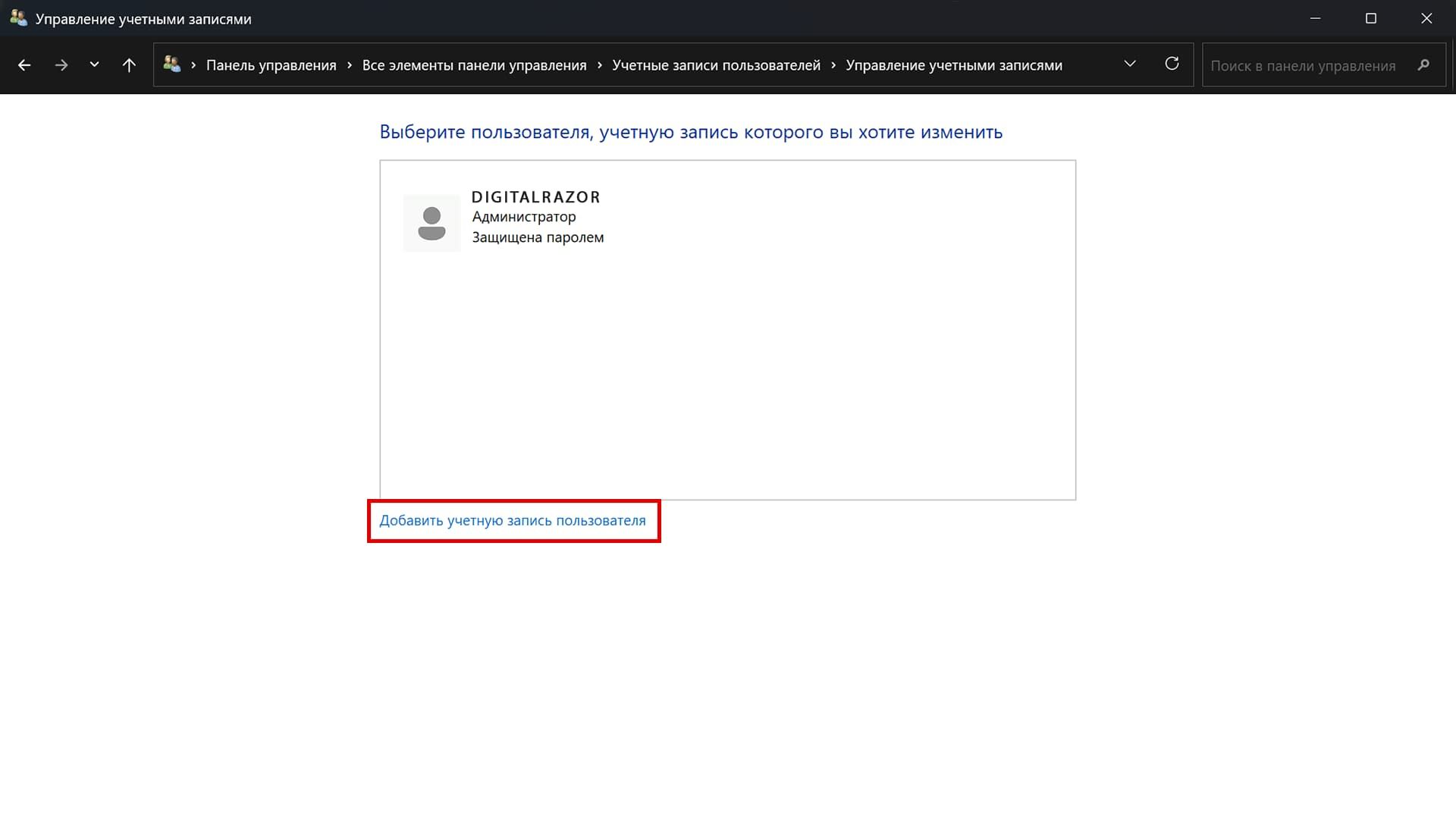This screenshot has height=819, width=1456.
Task: Click Управление учетными записями breadcrumb
Action: 953,65
